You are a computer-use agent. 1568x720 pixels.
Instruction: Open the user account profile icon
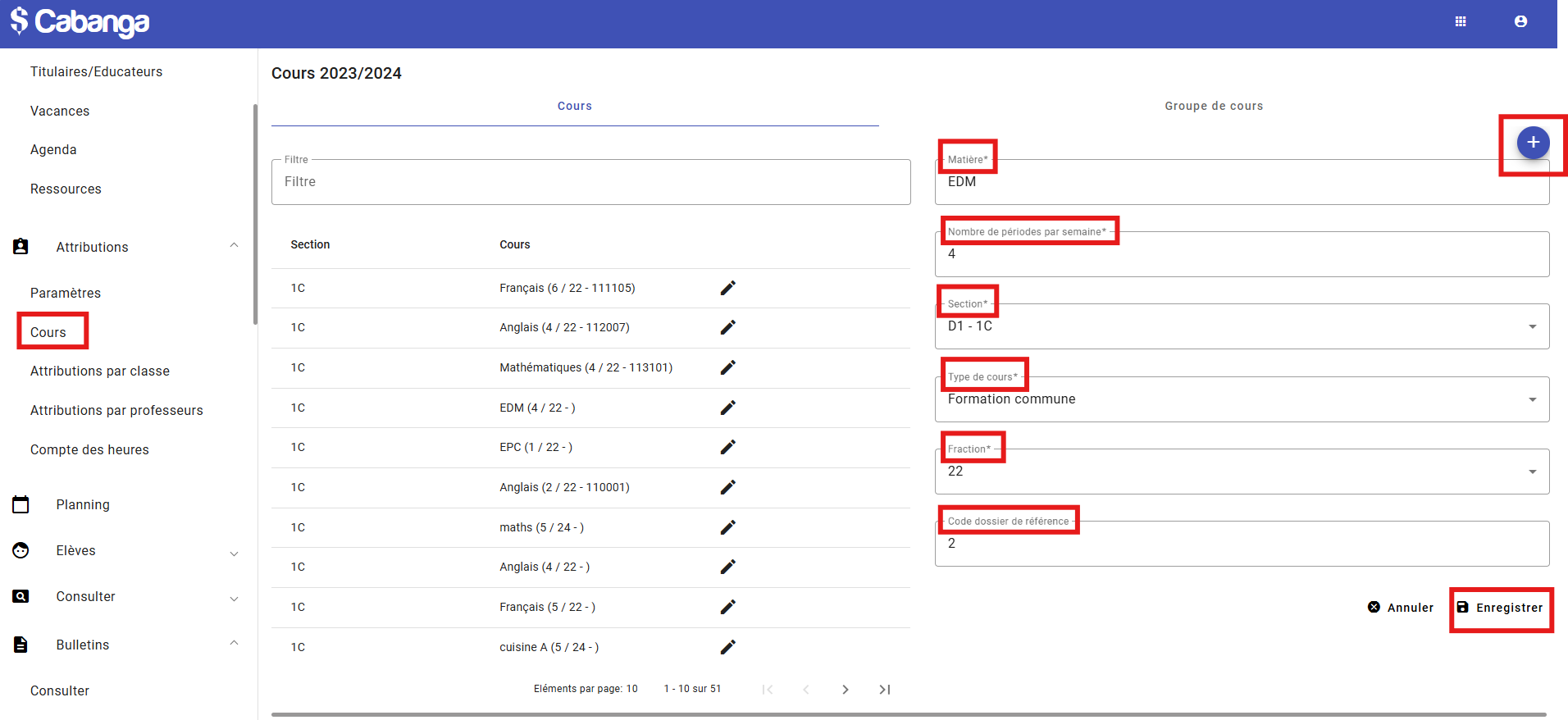coord(1520,22)
